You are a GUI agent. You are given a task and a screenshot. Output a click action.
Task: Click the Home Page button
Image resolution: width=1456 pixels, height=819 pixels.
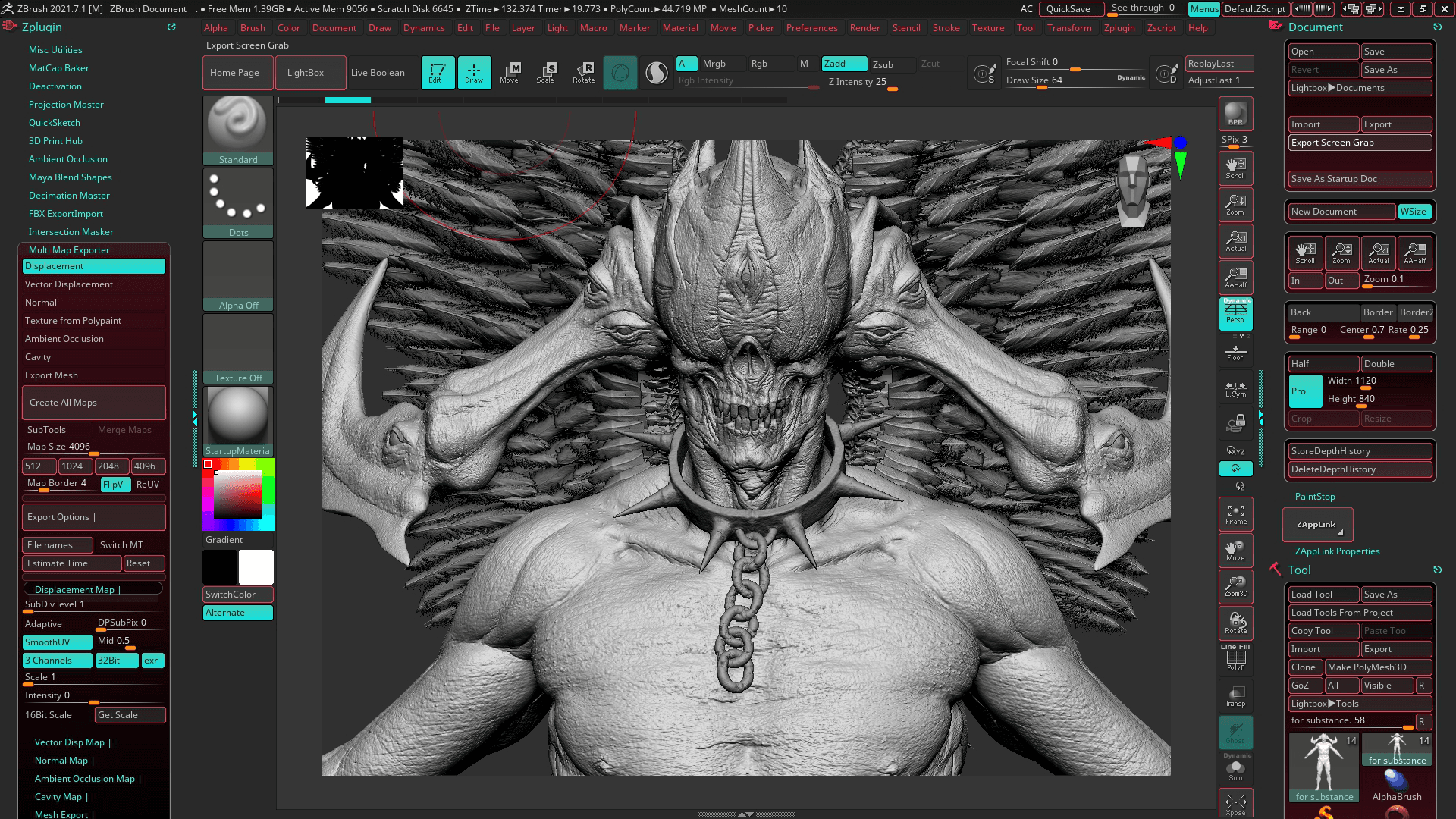[x=237, y=73]
